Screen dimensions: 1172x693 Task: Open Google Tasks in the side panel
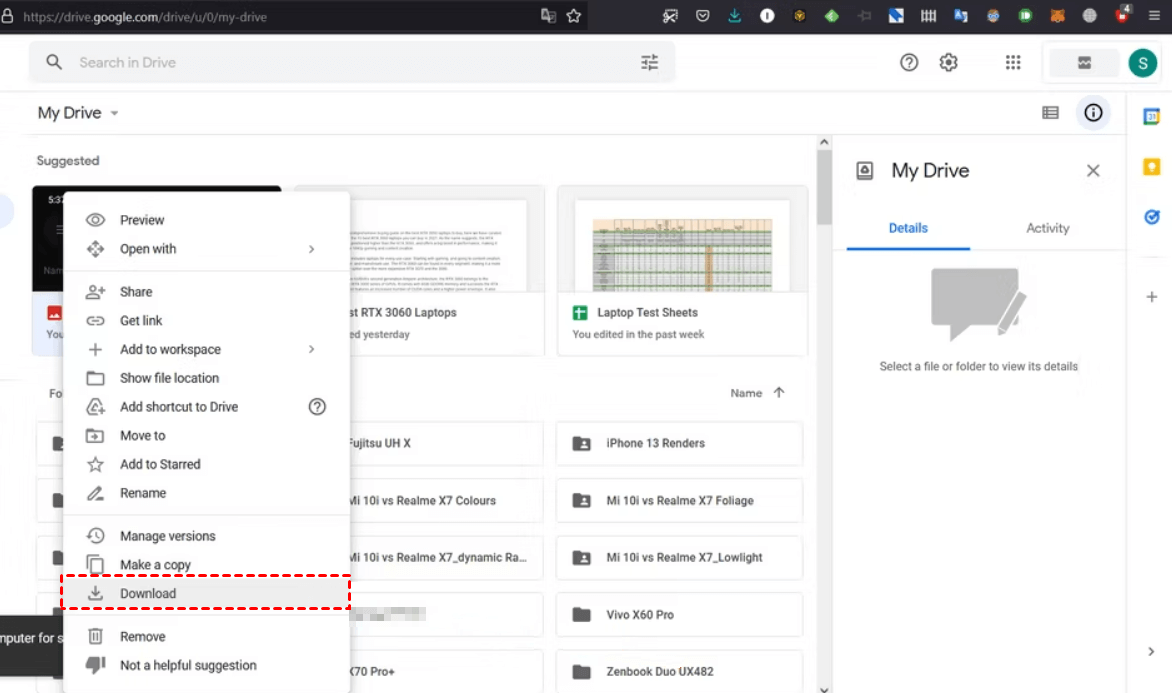point(1151,216)
